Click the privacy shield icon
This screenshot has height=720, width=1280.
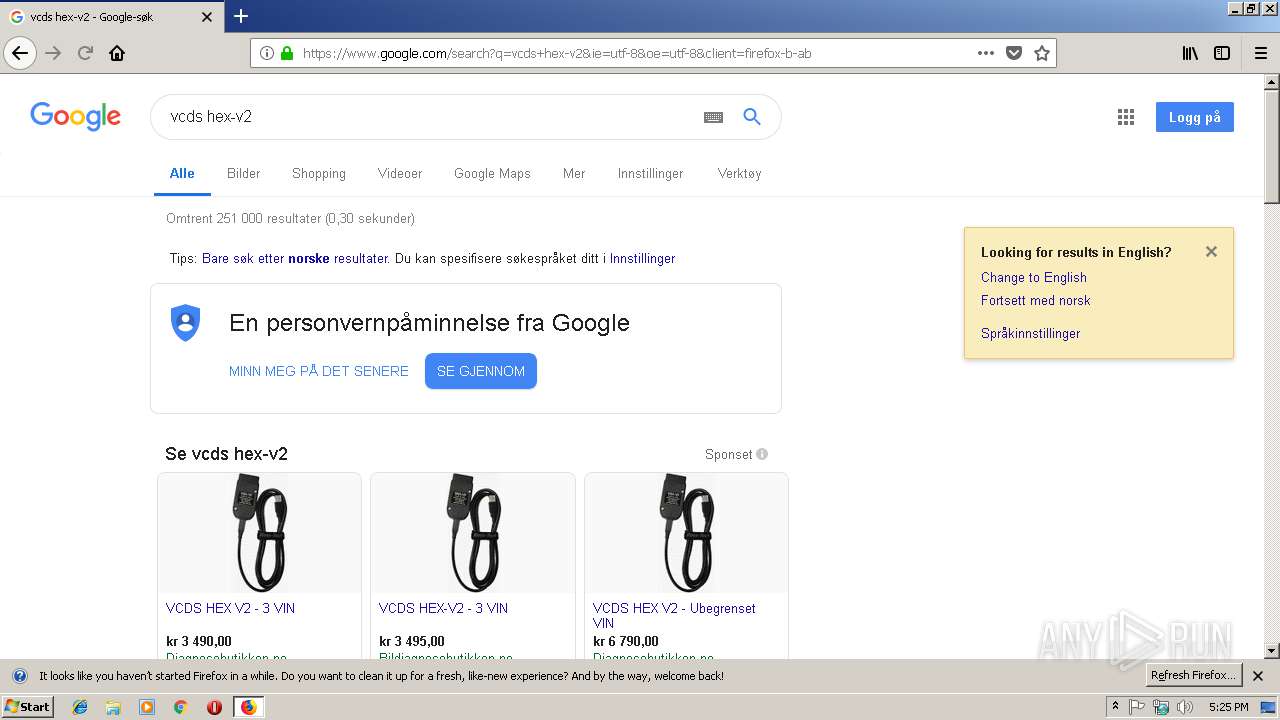tap(186, 323)
